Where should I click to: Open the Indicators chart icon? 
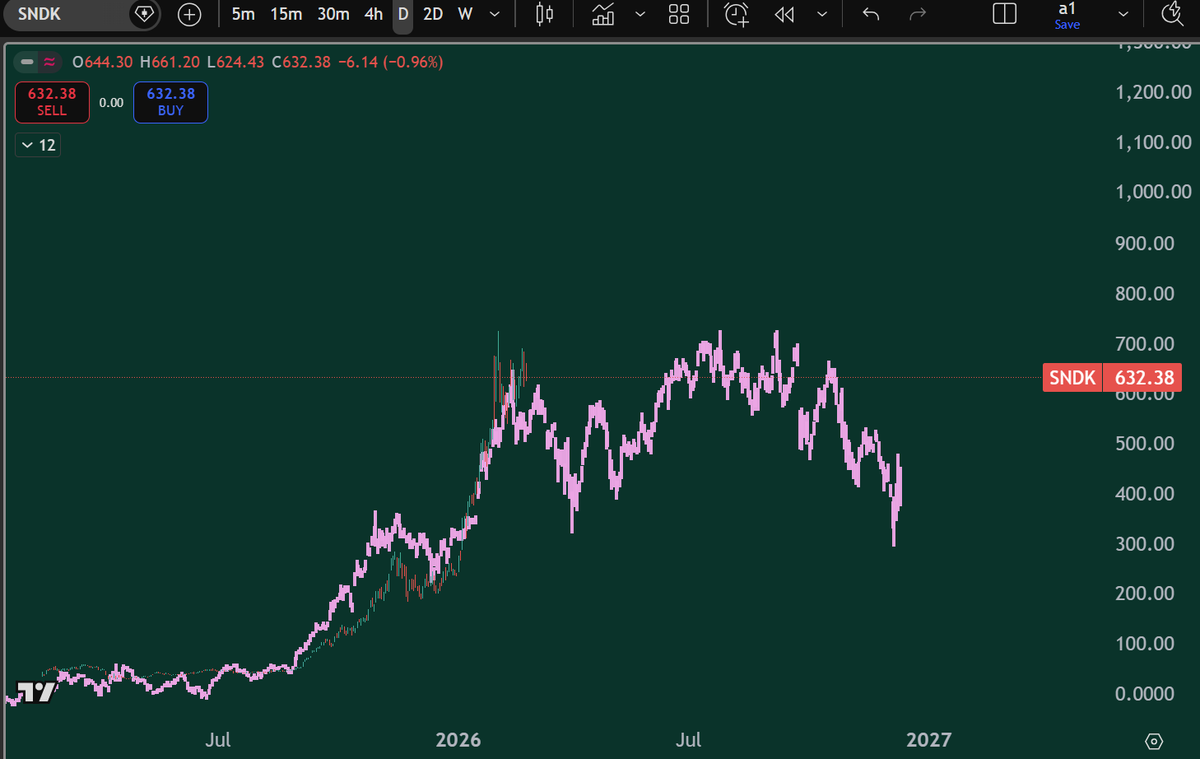click(x=603, y=14)
